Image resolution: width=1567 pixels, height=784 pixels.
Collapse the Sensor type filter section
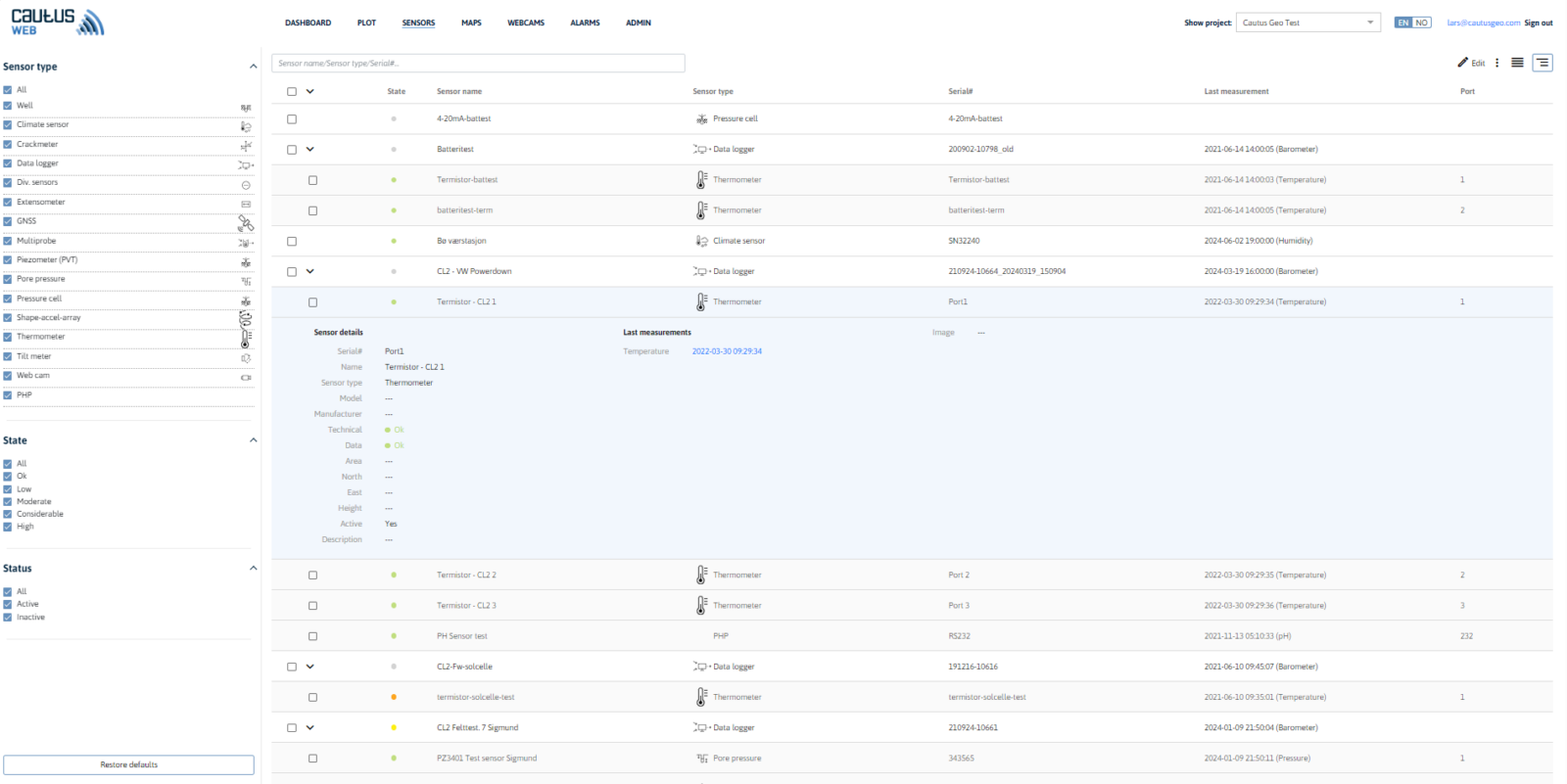(x=253, y=67)
